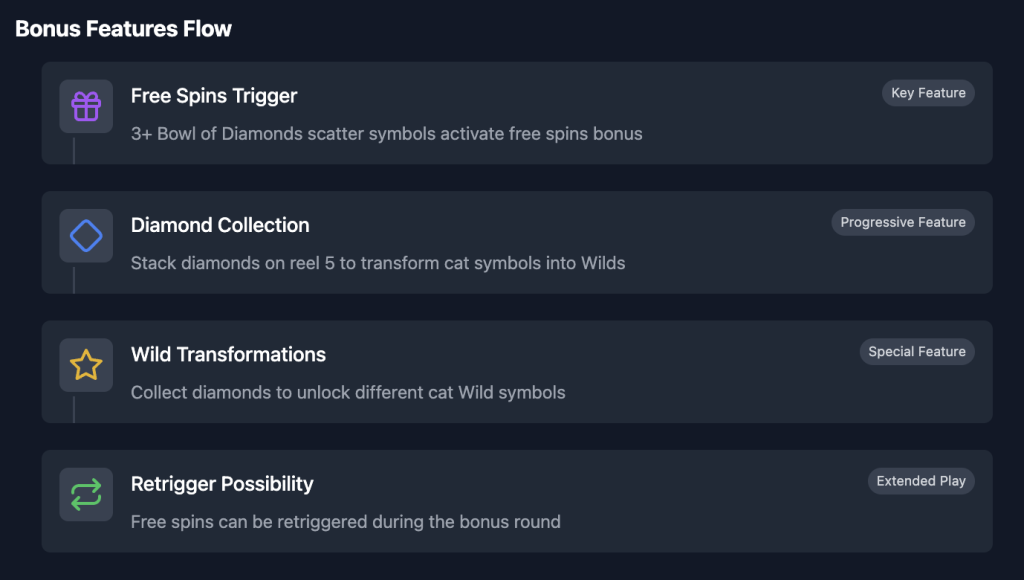
Task: Click the green retrigger arrows icon
Action: tap(86, 494)
